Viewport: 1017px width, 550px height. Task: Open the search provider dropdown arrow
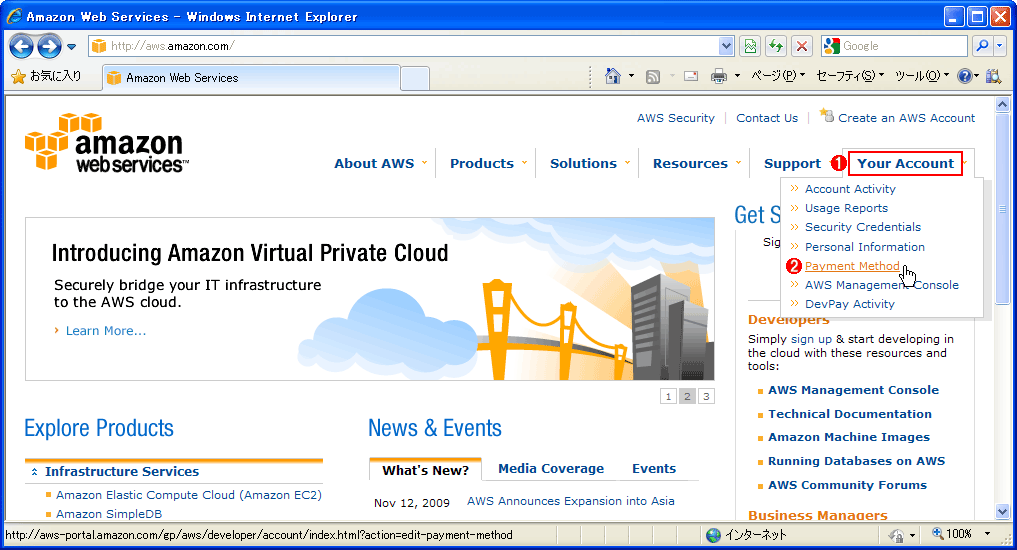click(999, 46)
